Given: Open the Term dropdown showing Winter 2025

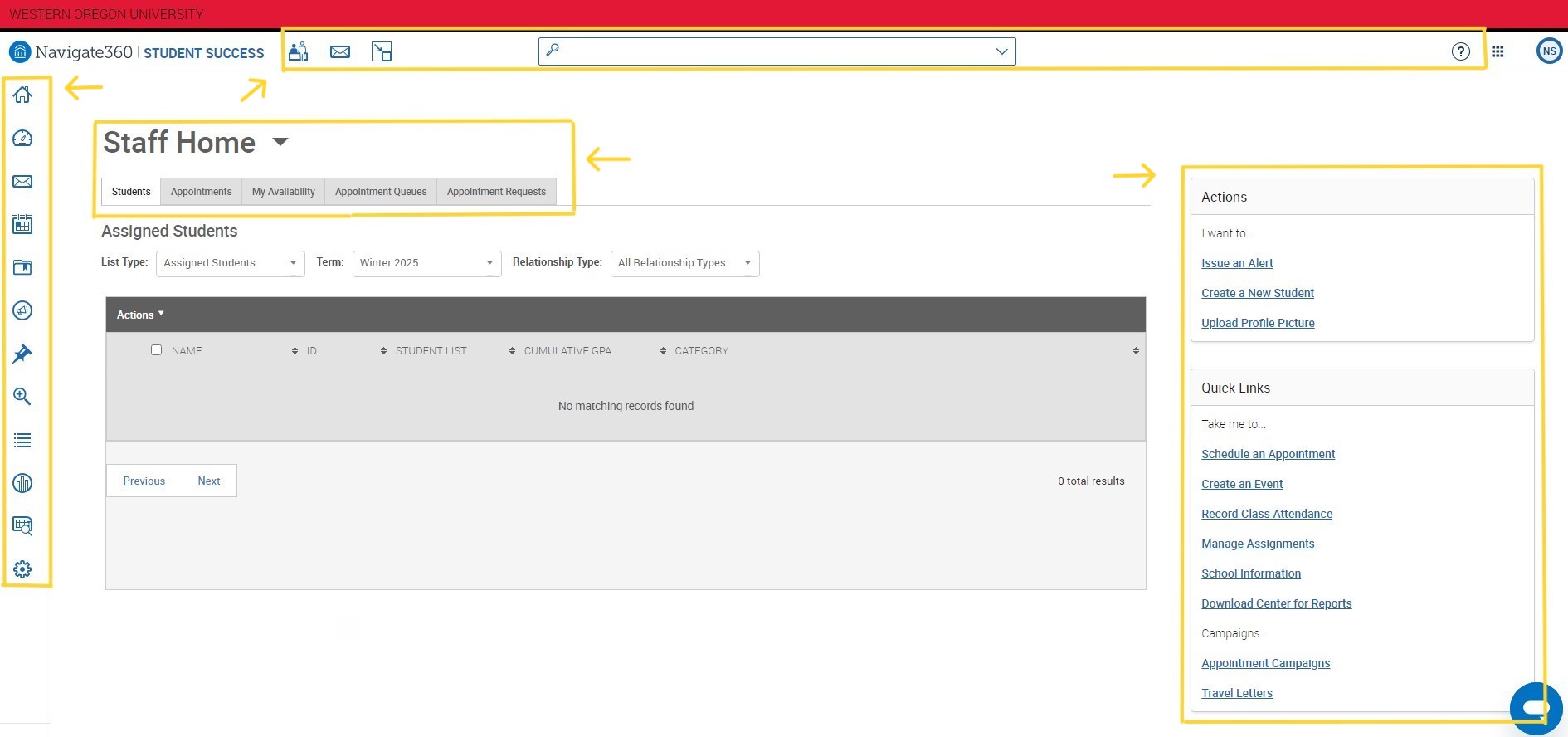Looking at the screenshot, I should point(426,263).
